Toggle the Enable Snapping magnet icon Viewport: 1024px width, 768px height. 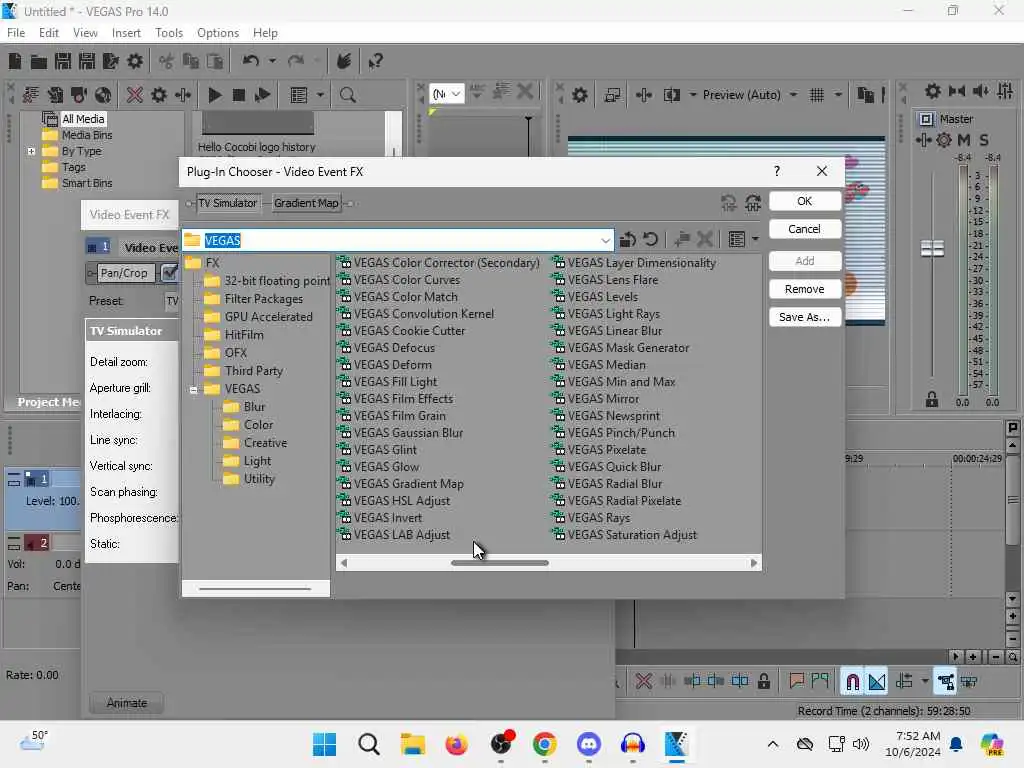(852, 682)
